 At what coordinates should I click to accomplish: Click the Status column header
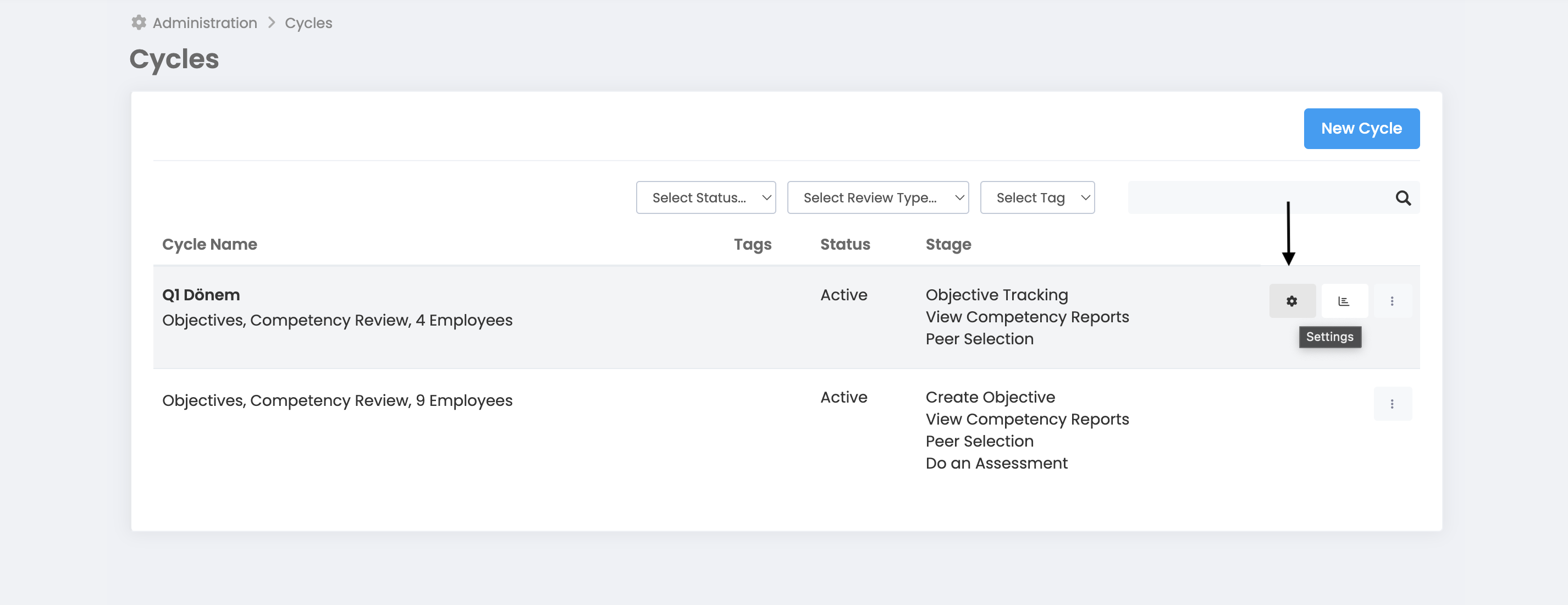tap(844, 244)
